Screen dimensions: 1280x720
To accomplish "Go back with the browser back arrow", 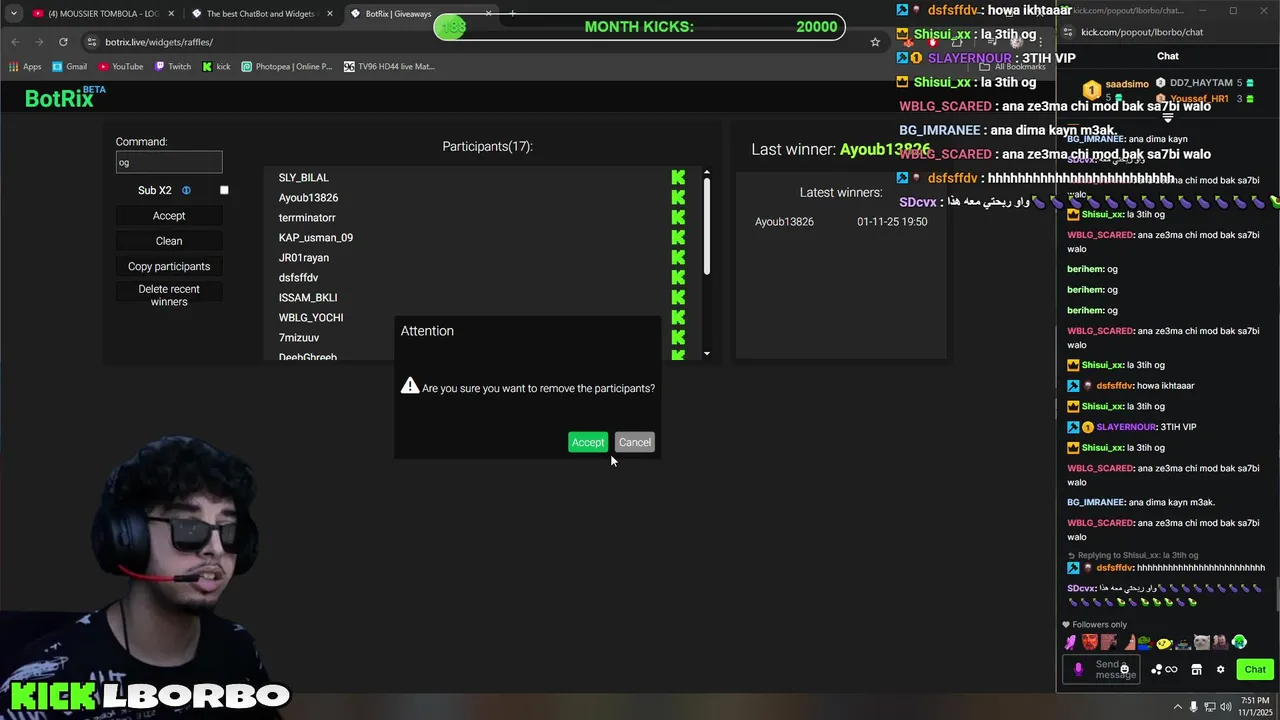I will [15, 42].
